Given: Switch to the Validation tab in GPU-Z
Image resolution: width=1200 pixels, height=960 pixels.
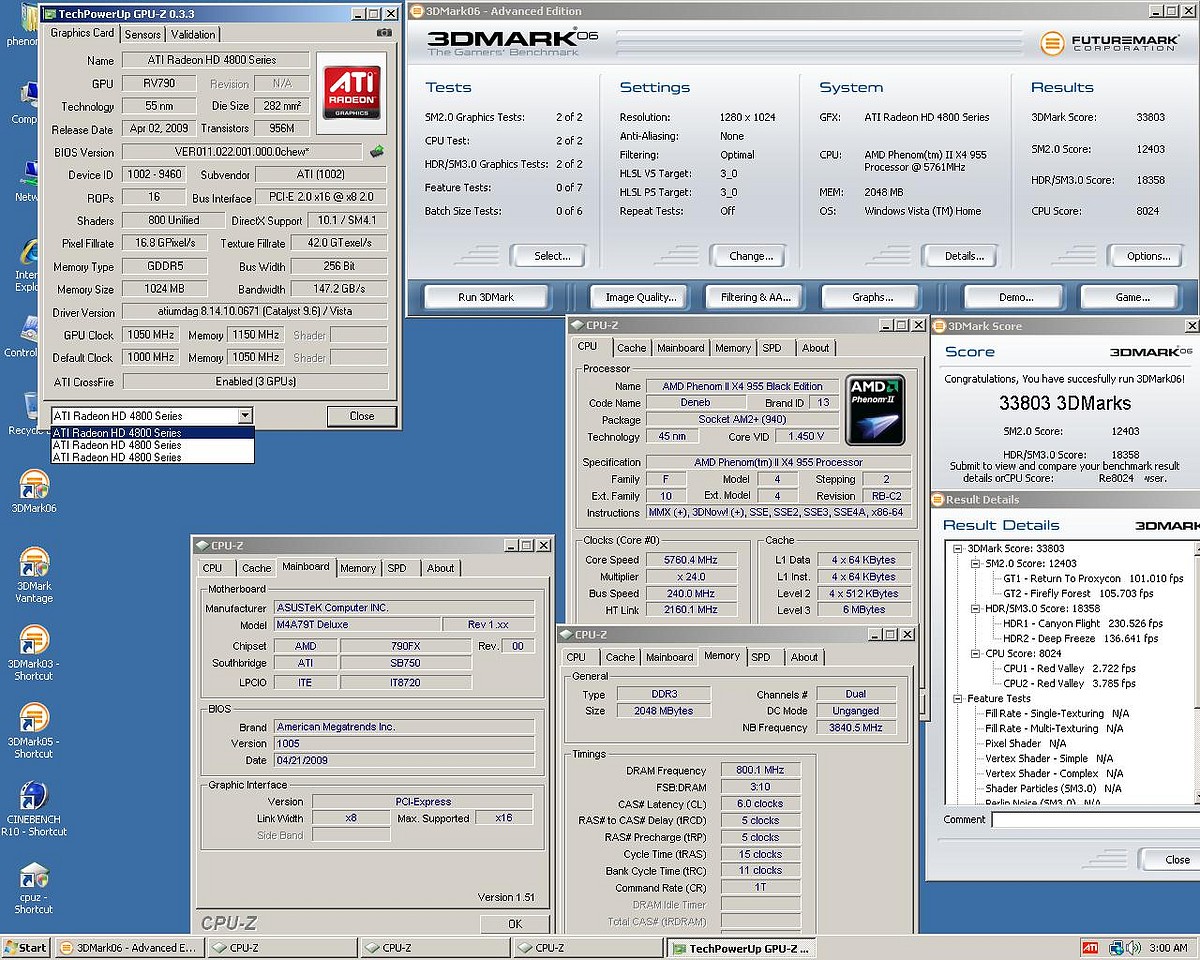Looking at the screenshot, I should (193, 34).
